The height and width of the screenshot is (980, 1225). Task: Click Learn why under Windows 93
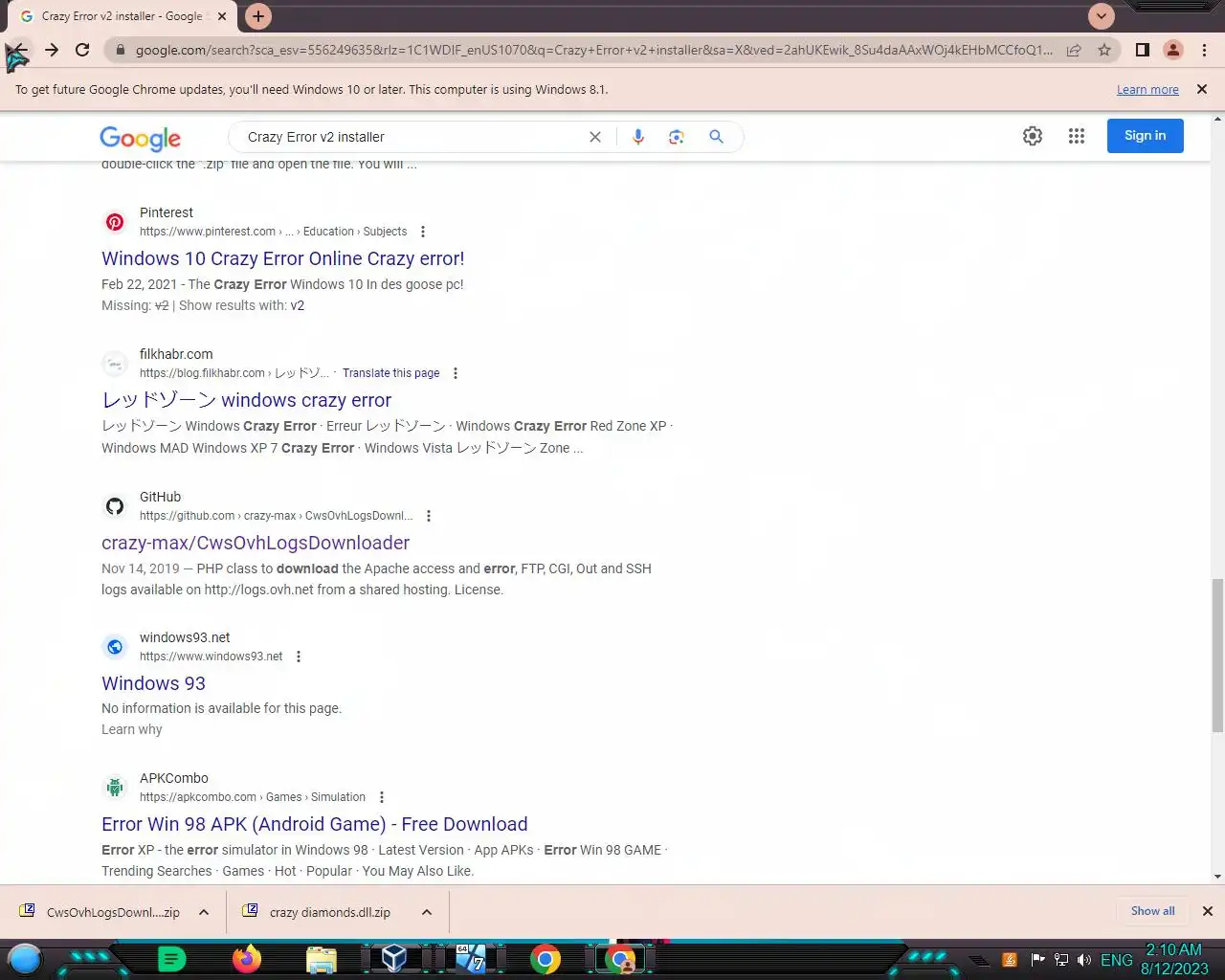click(x=132, y=729)
